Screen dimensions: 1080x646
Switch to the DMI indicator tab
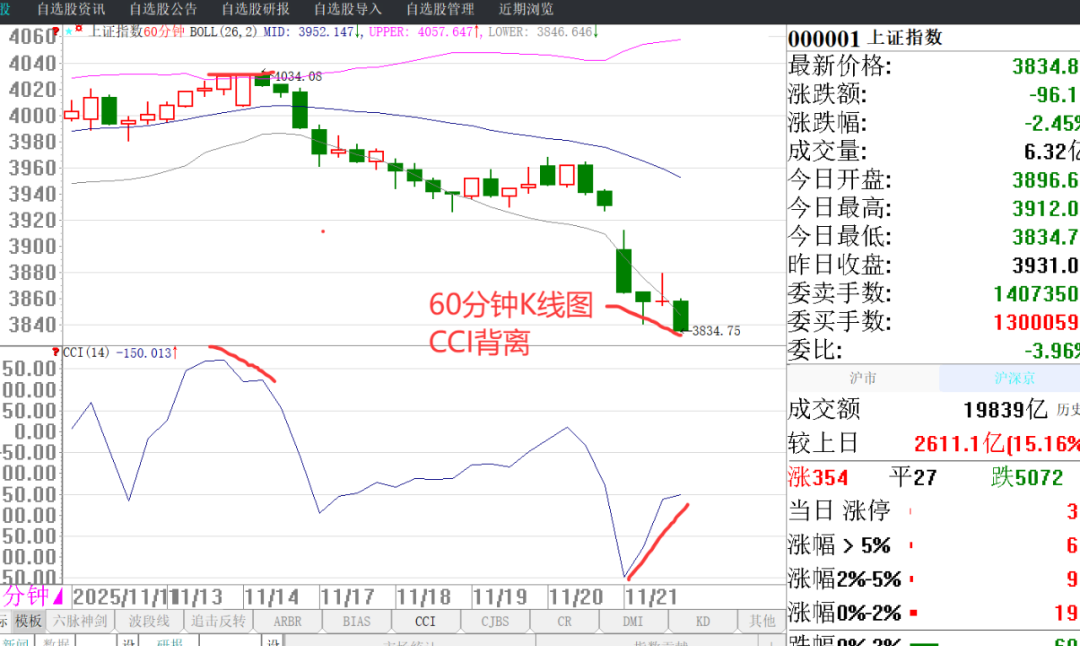coord(633,621)
